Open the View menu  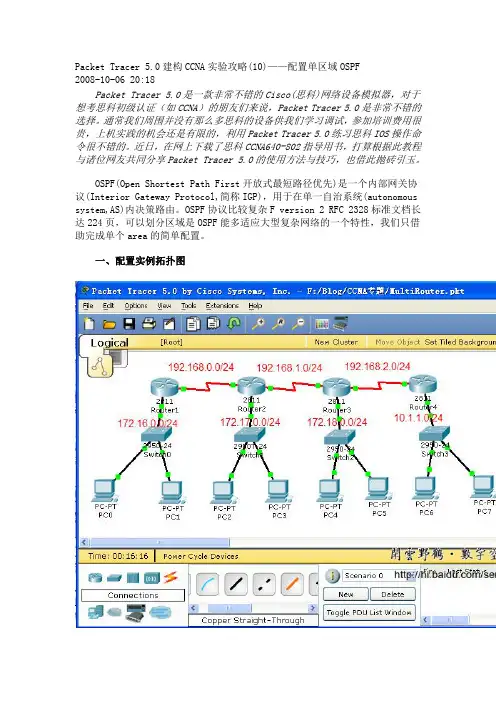pyautogui.click(x=164, y=305)
